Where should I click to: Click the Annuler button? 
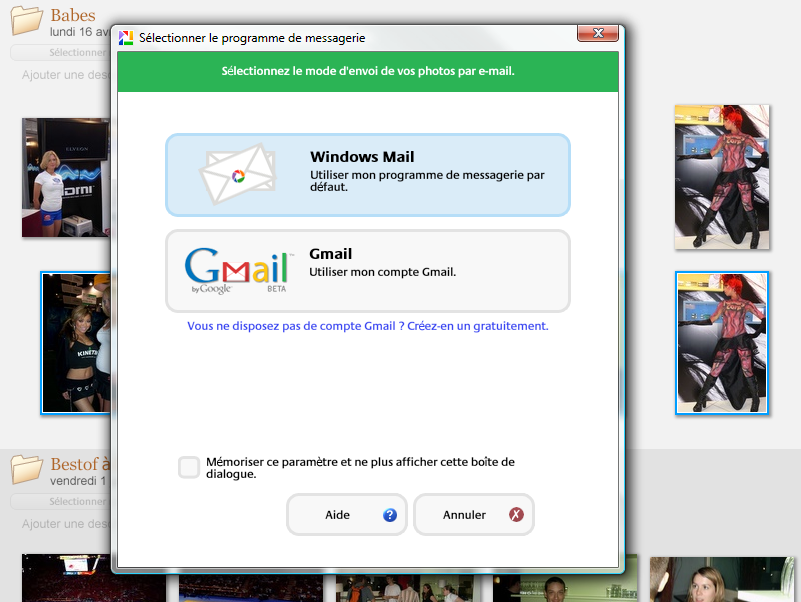[x=474, y=515]
